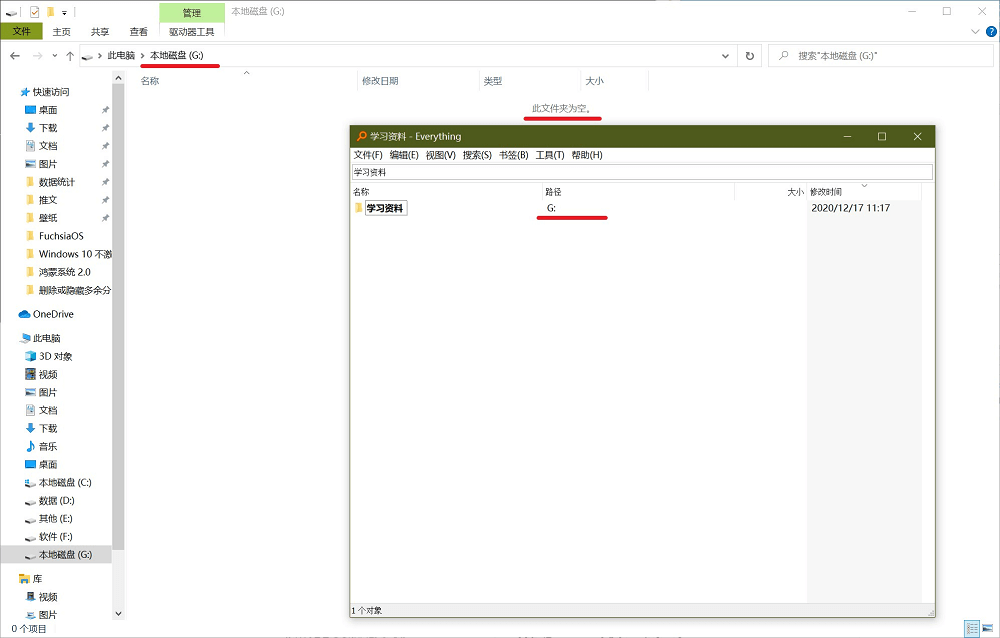Open the customize quick access toolbar dropdown
1000x638 pixels.
[x=65, y=12]
